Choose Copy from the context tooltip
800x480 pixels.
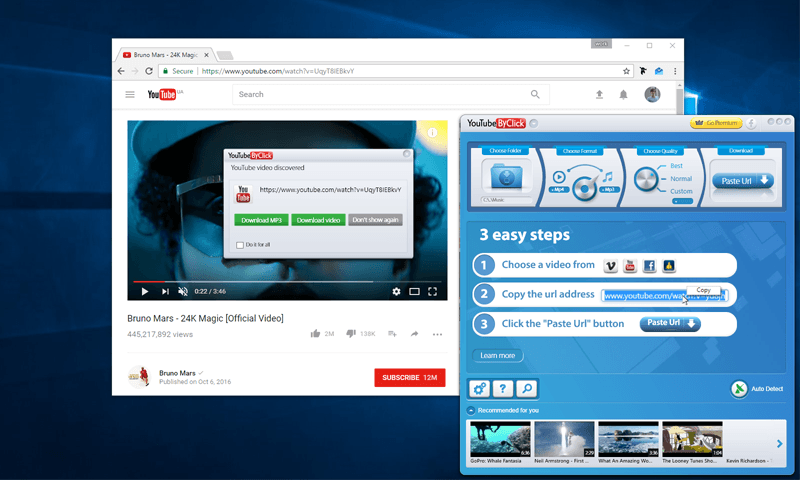(704, 290)
